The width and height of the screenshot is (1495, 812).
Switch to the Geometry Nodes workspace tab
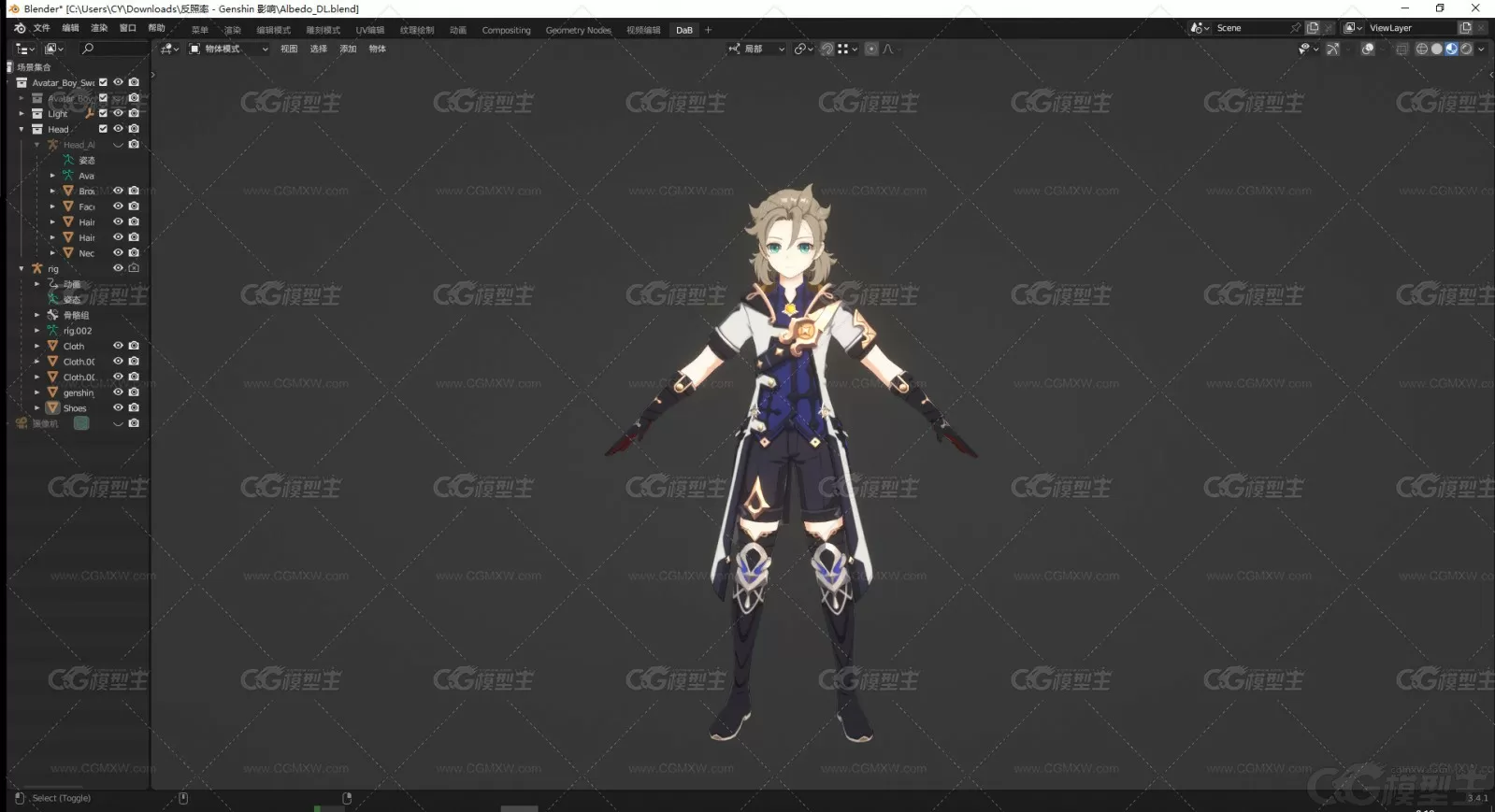tap(579, 30)
